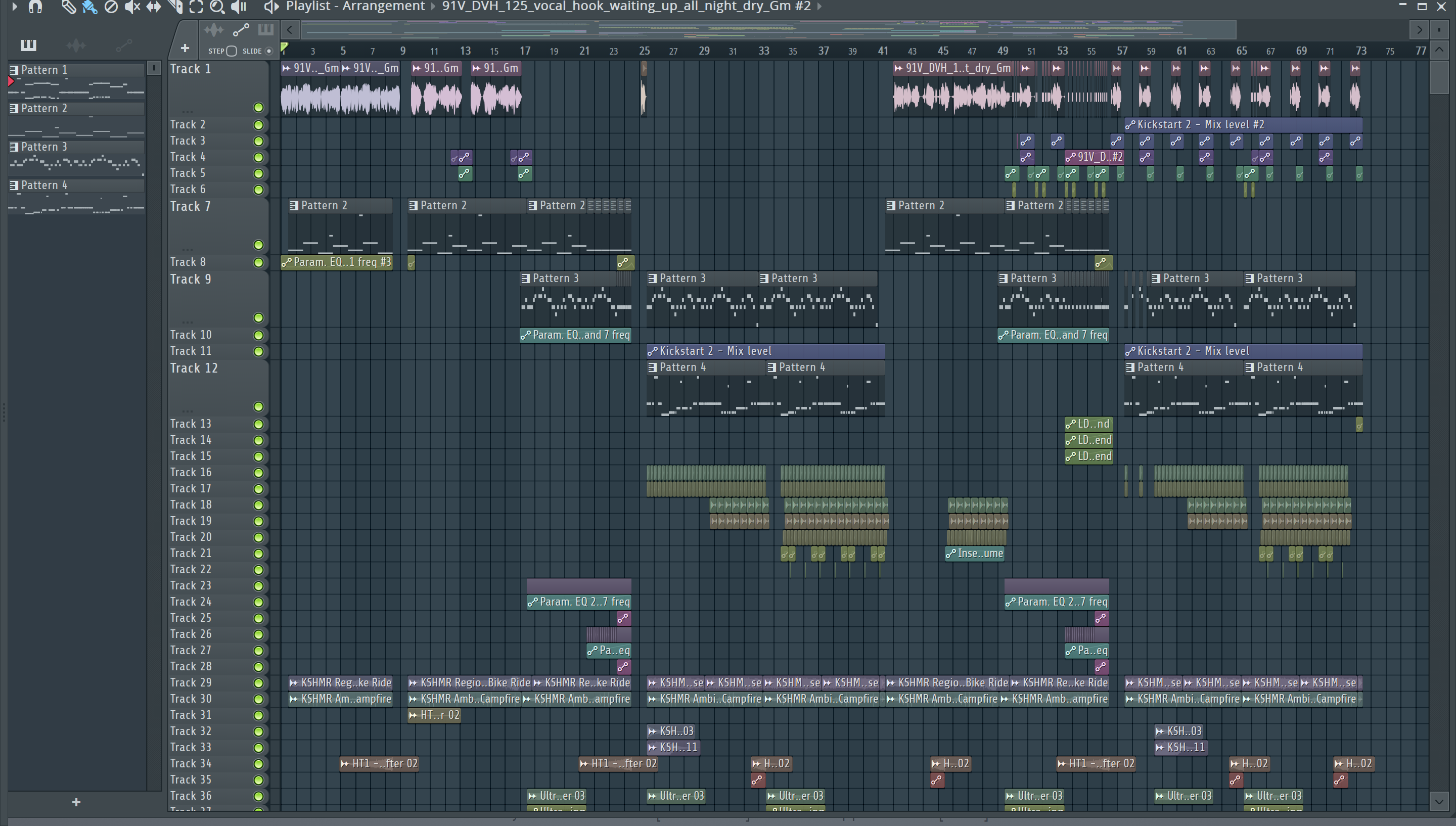Screen dimensions: 1456x826
Task: Select Pattern 4 in the picker
Action: point(76,186)
